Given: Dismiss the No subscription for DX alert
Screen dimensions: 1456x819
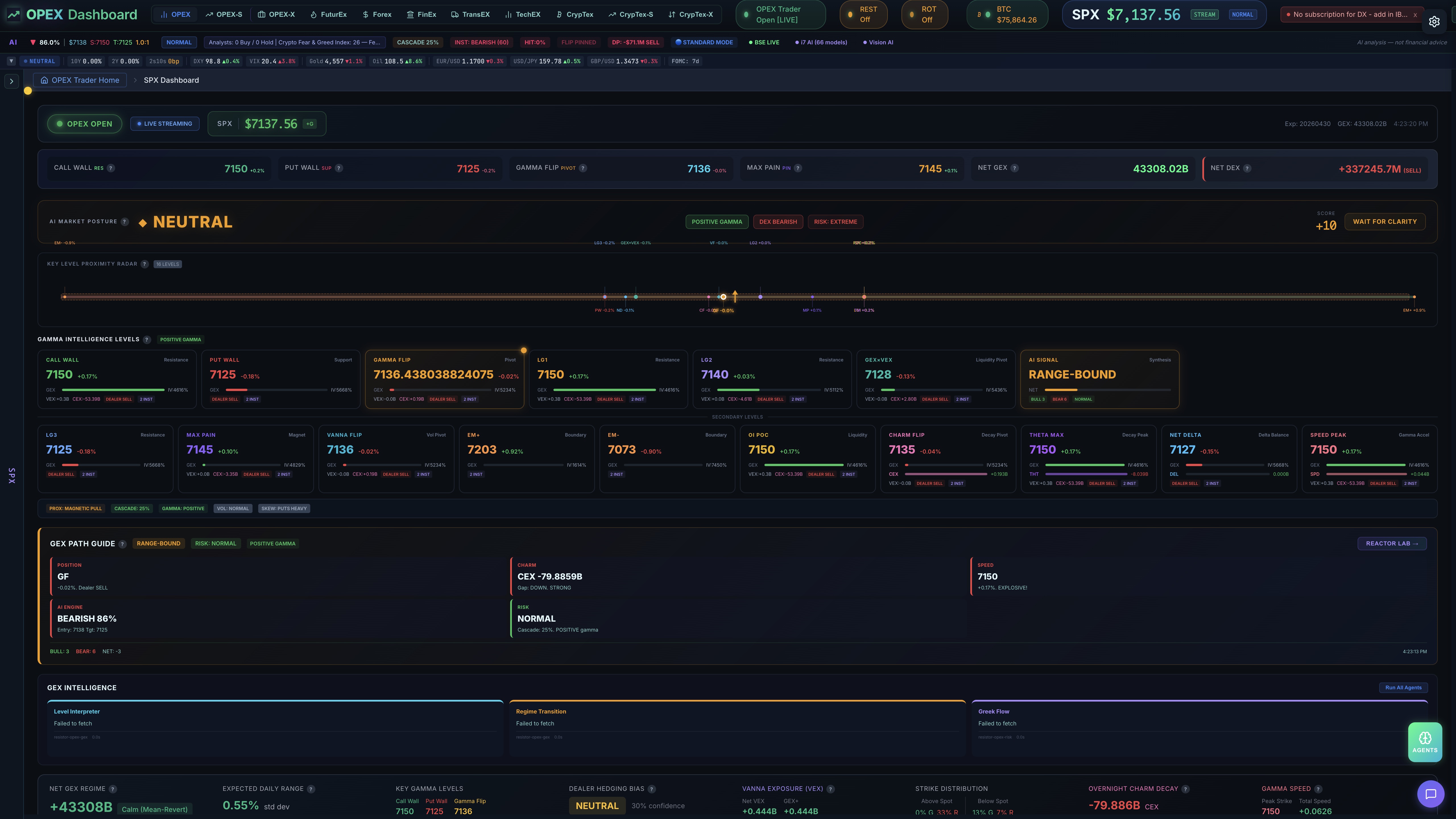Looking at the screenshot, I should tap(1415, 15).
